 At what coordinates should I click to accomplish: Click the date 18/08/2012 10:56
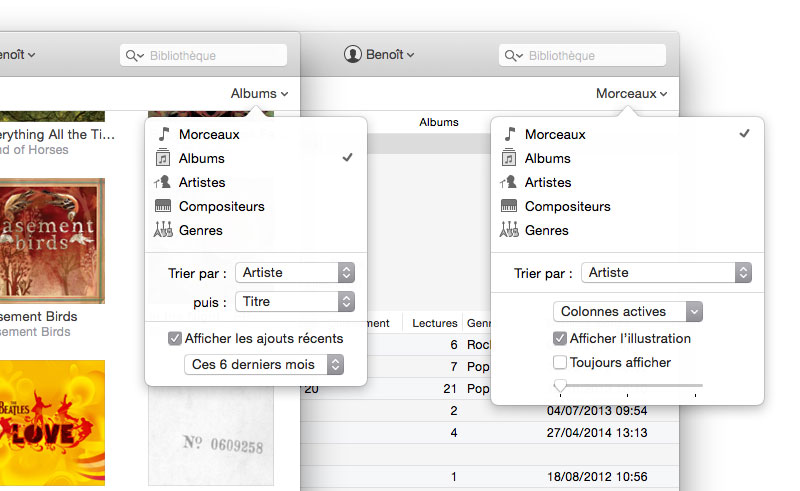(x=597, y=477)
